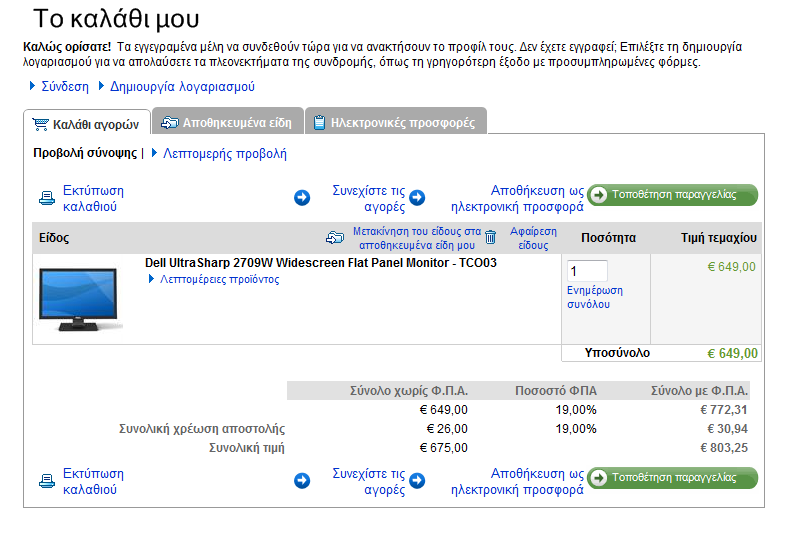
Task: Click Μετακίνηση του είδους στα αποθηκευμένα είδη μου
Action: (x=417, y=238)
